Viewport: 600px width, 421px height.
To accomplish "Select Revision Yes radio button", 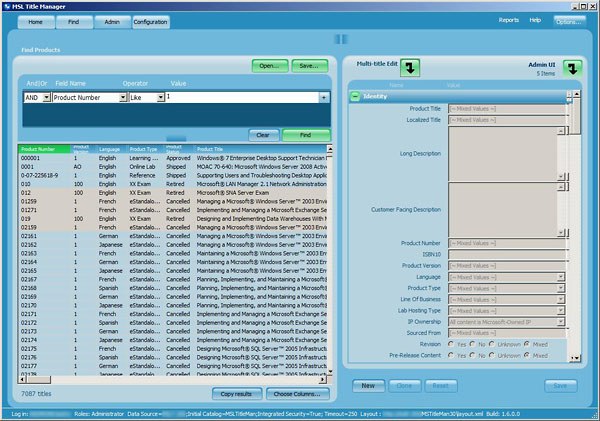I will 451,344.
